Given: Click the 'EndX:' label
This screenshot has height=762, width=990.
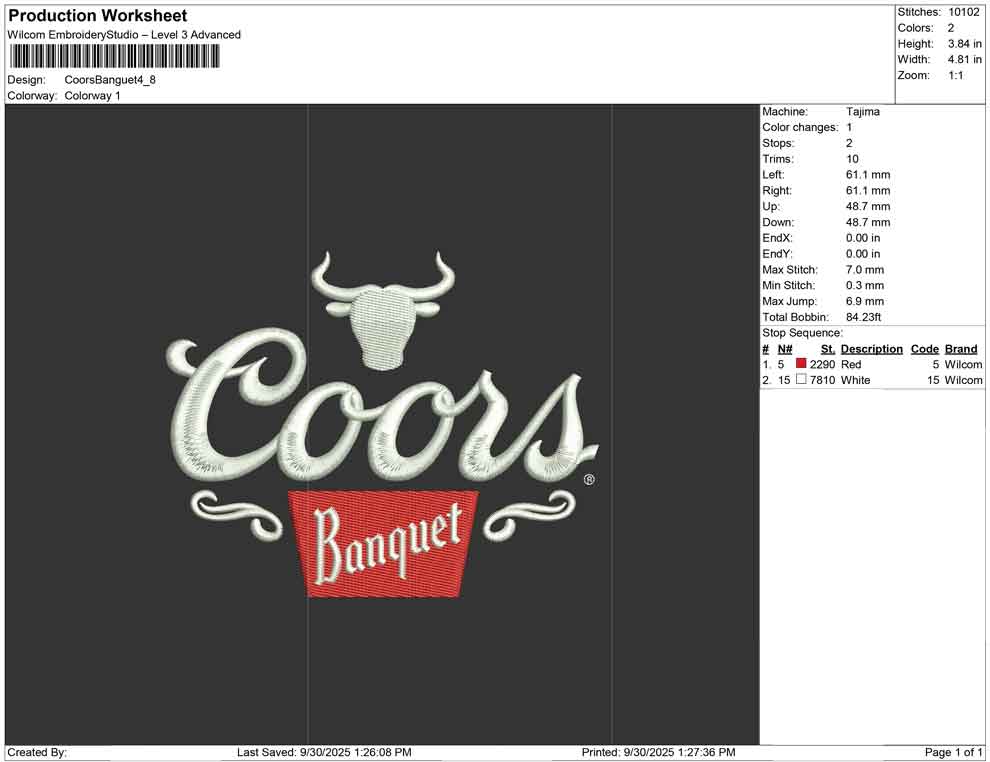Looking at the screenshot, I should (777, 238).
